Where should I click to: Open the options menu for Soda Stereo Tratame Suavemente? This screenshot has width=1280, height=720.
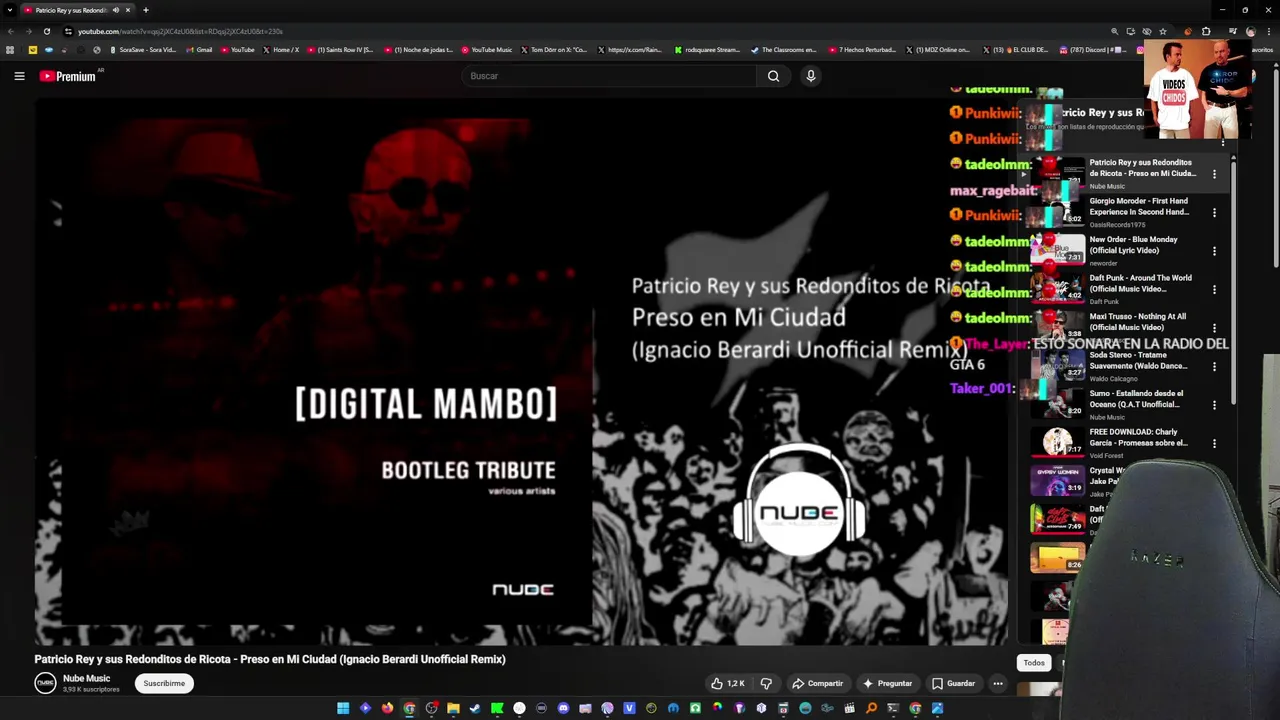[1214, 366]
